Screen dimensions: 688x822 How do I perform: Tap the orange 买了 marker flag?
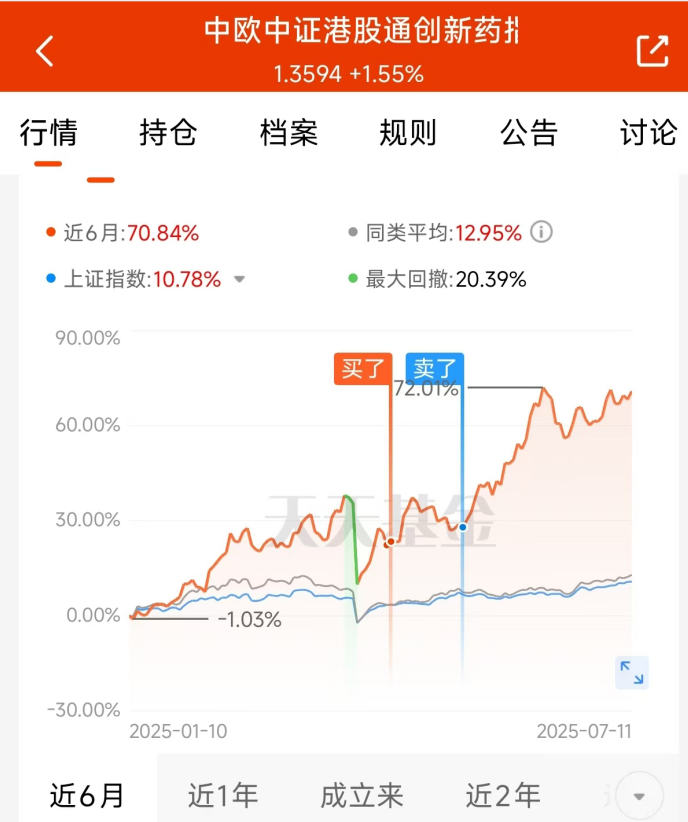tap(363, 369)
